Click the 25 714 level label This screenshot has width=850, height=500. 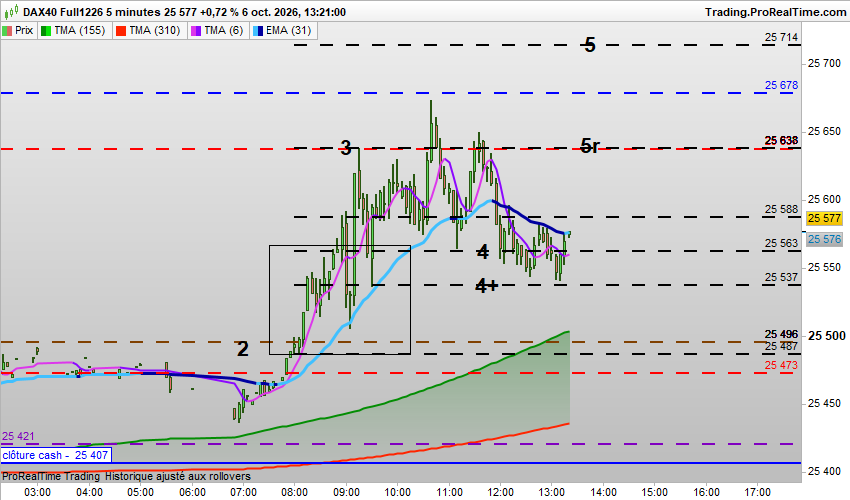coord(781,37)
